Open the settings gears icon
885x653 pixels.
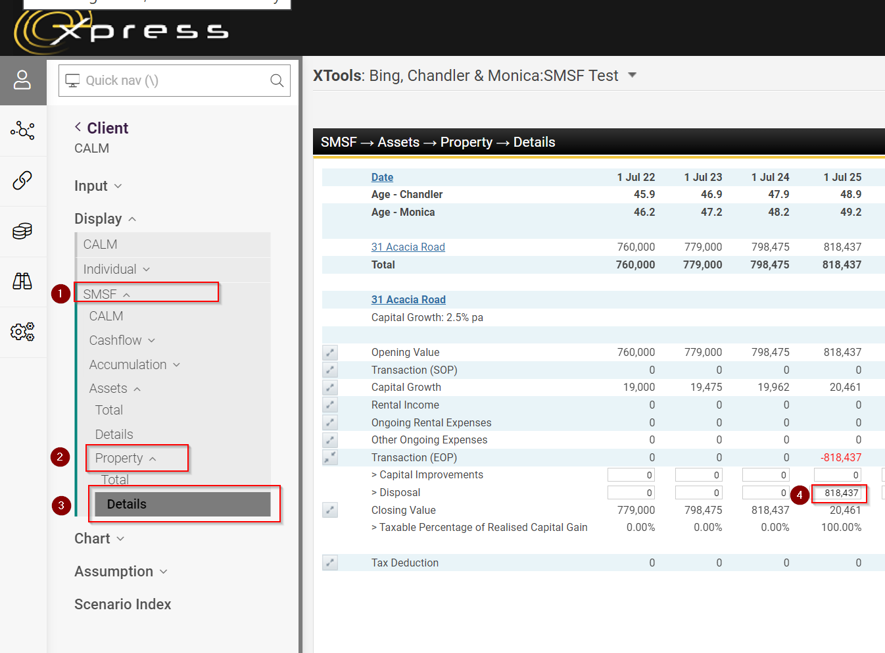tap(22, 332)
